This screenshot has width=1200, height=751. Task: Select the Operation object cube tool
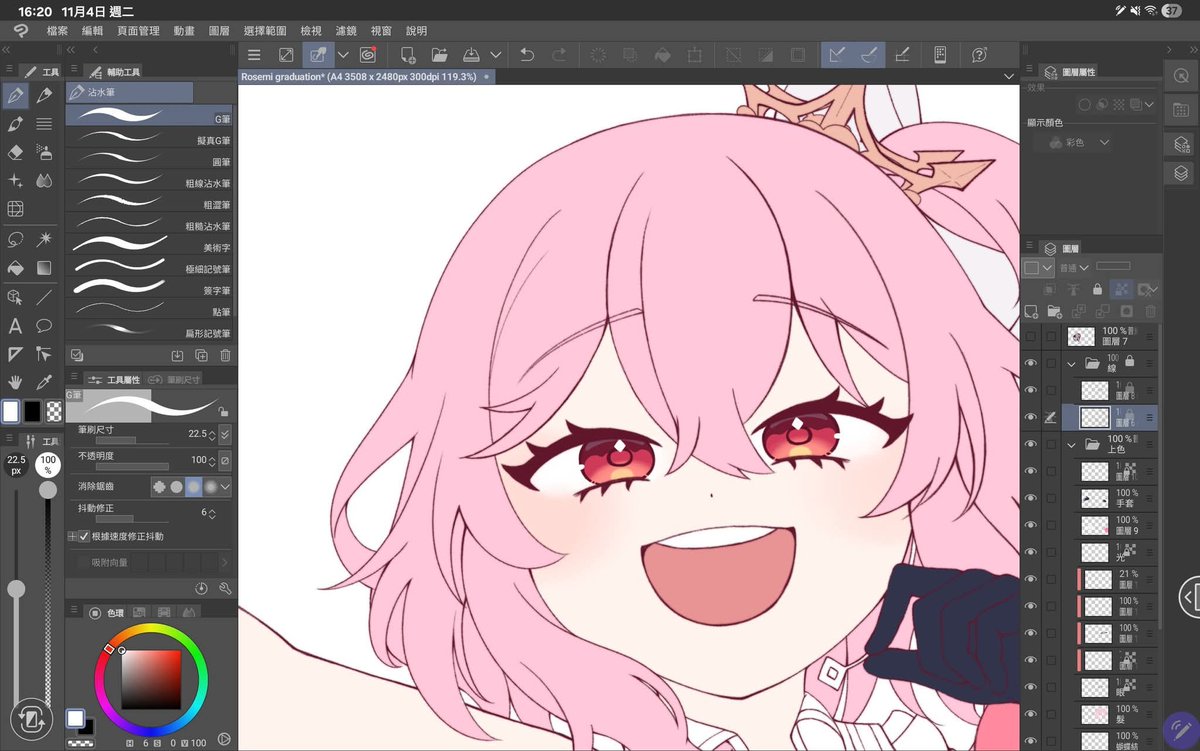tap(15, 297)
